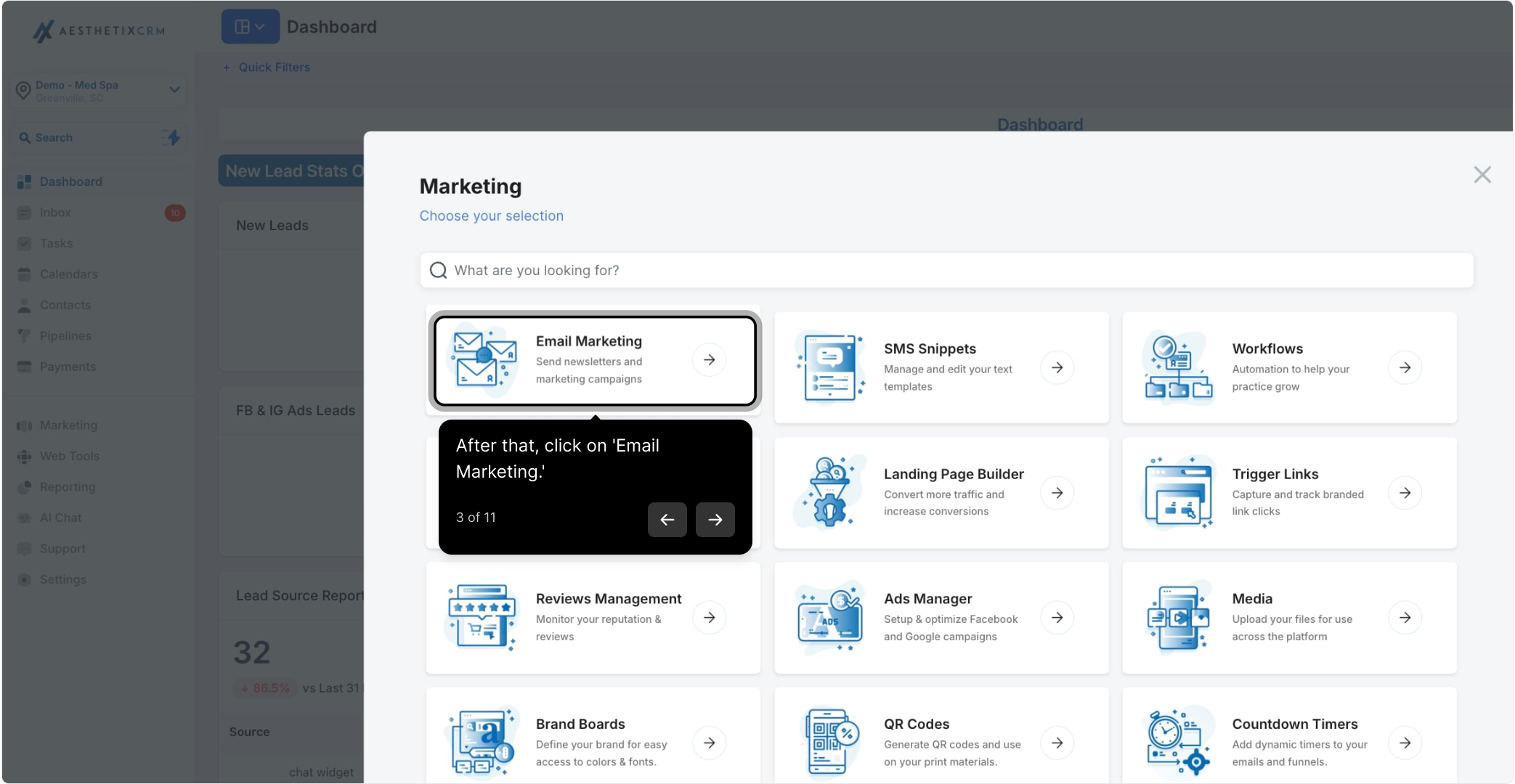Click the SMS Snippets illustration icon
This screenshot has width=1515, height=784.
coord(831,367)
